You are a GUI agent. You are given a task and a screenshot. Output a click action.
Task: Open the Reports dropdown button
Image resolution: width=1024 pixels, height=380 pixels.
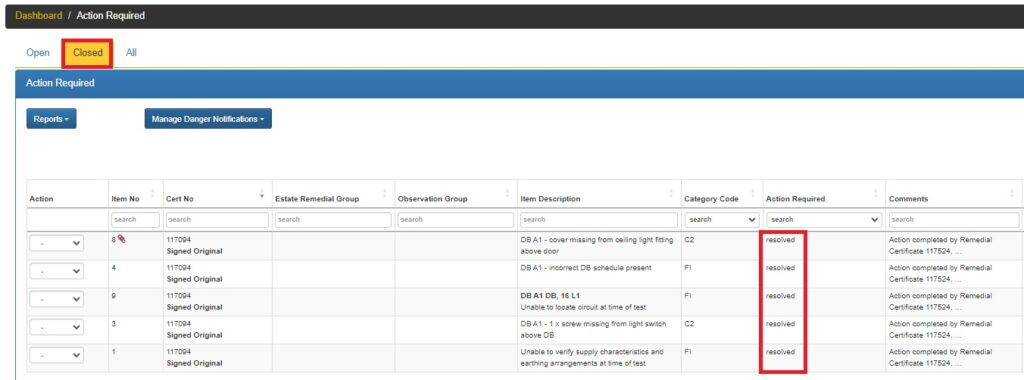[51, 119]
